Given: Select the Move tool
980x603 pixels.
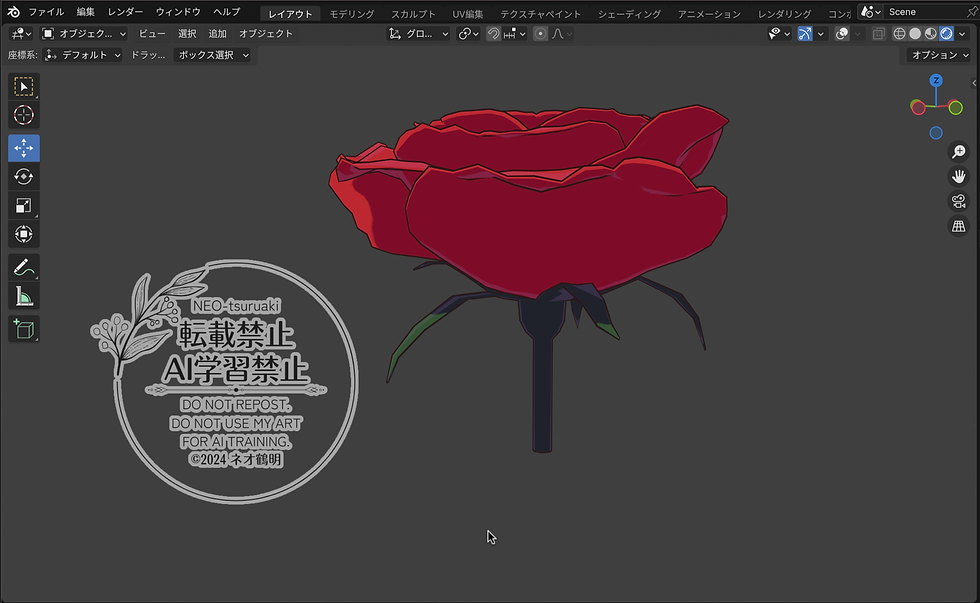Looking at the screenshot, I should [x=24, y=148].
